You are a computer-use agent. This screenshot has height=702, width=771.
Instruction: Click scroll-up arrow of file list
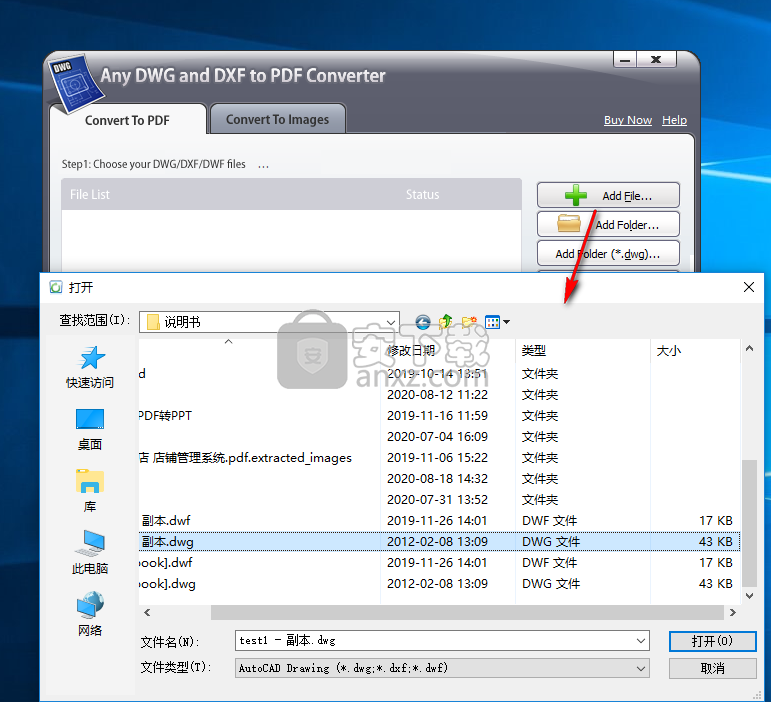click(749, 349)
